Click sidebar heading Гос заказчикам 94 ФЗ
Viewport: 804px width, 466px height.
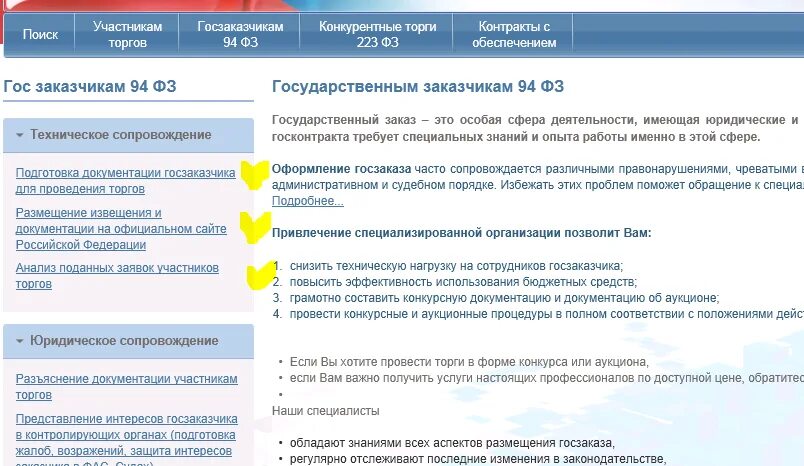click(x=90, y=86)
